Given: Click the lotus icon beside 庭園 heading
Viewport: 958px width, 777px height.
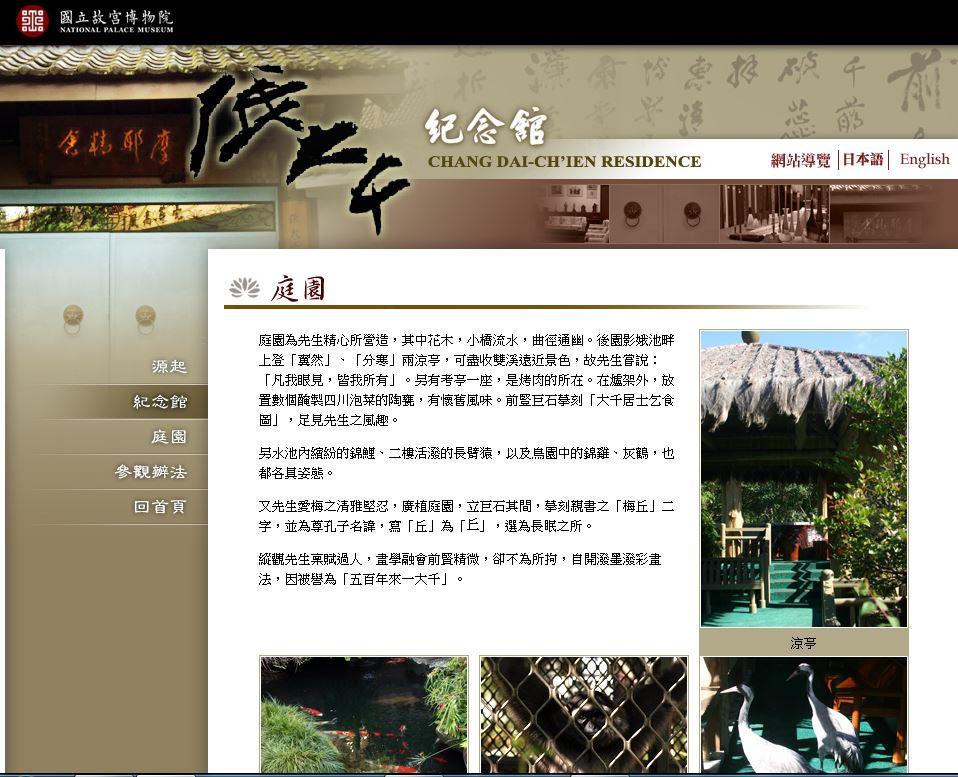Looking at the screenshot, I should [244, 289].
